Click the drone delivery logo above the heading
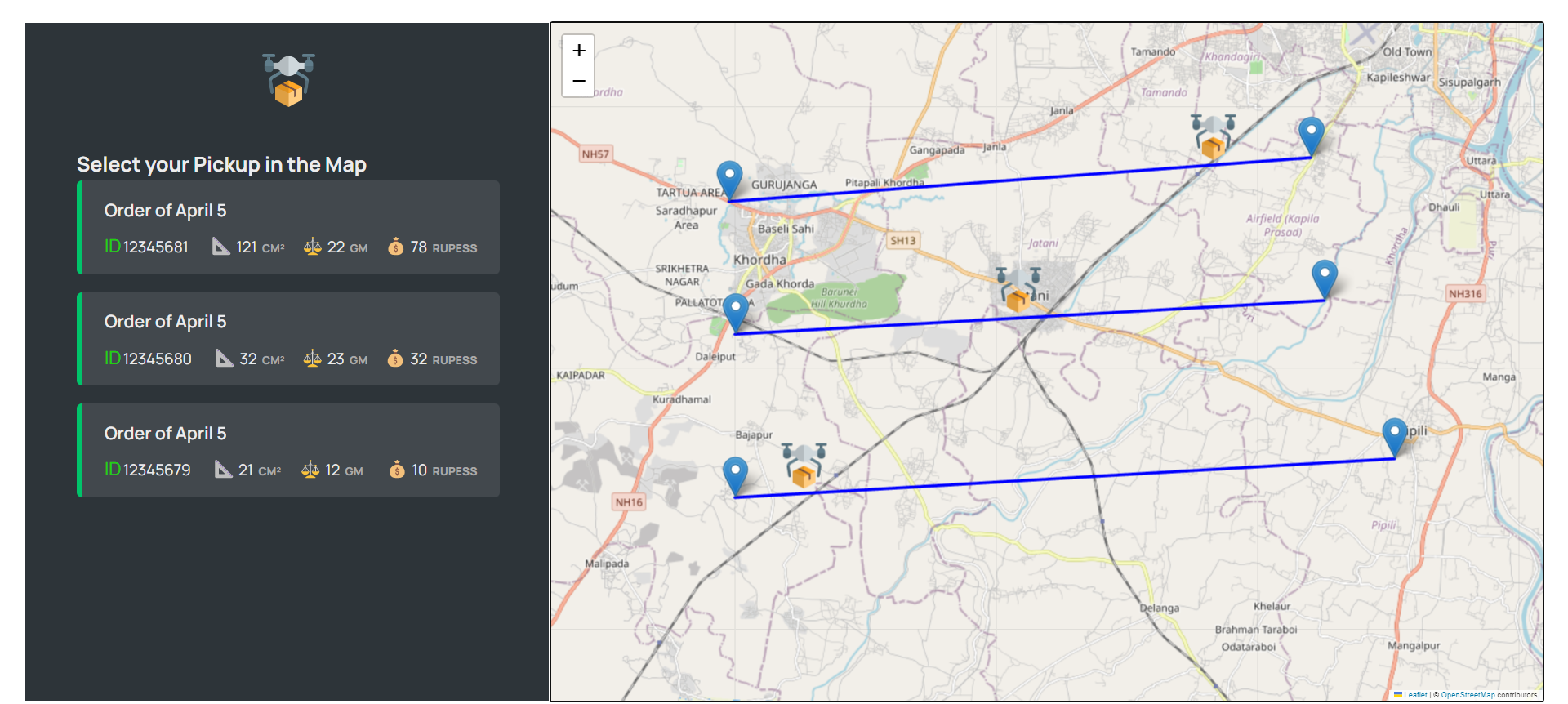Viewport: 1568px width, 704px height. [288, 79]
